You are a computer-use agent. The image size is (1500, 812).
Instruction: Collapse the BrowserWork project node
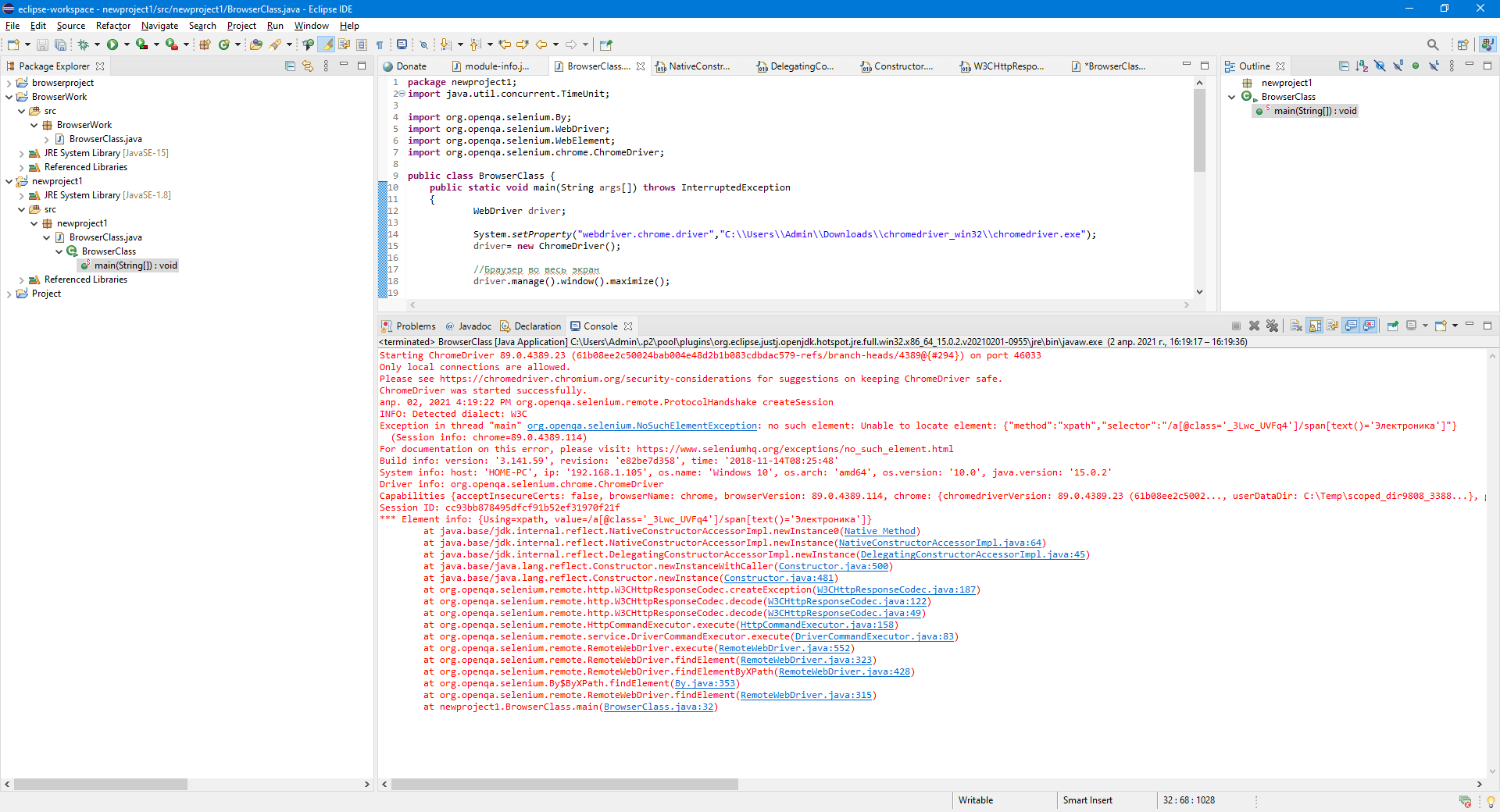click(x=9, y=97)
